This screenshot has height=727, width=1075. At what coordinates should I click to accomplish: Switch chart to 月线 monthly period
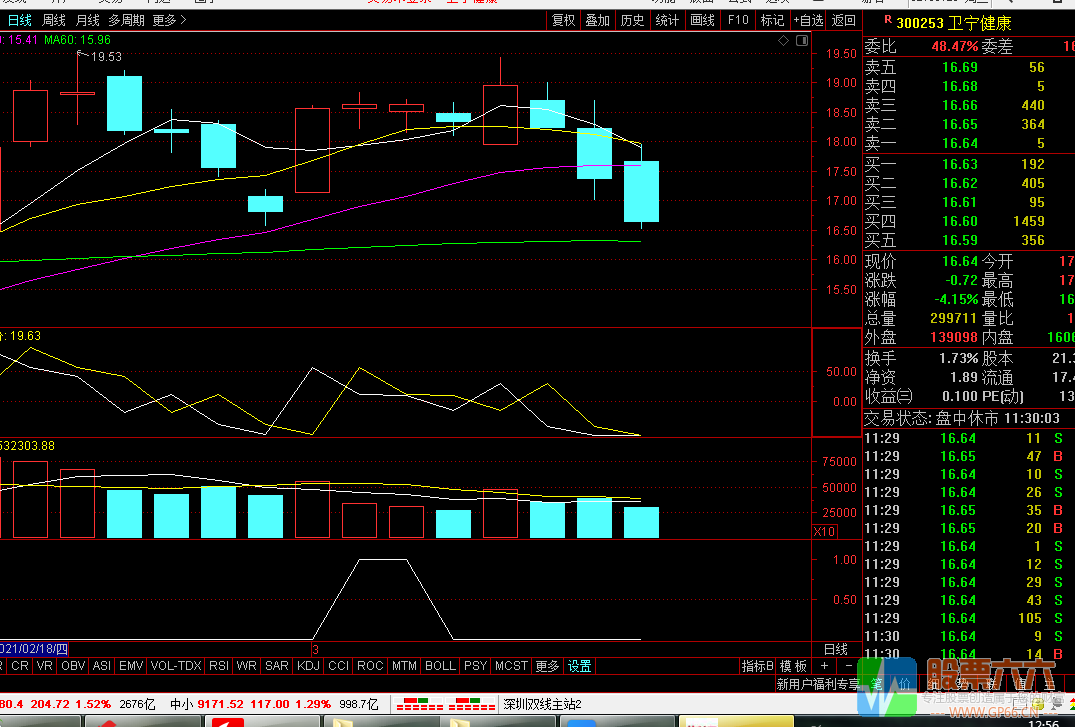coord(88,20)
